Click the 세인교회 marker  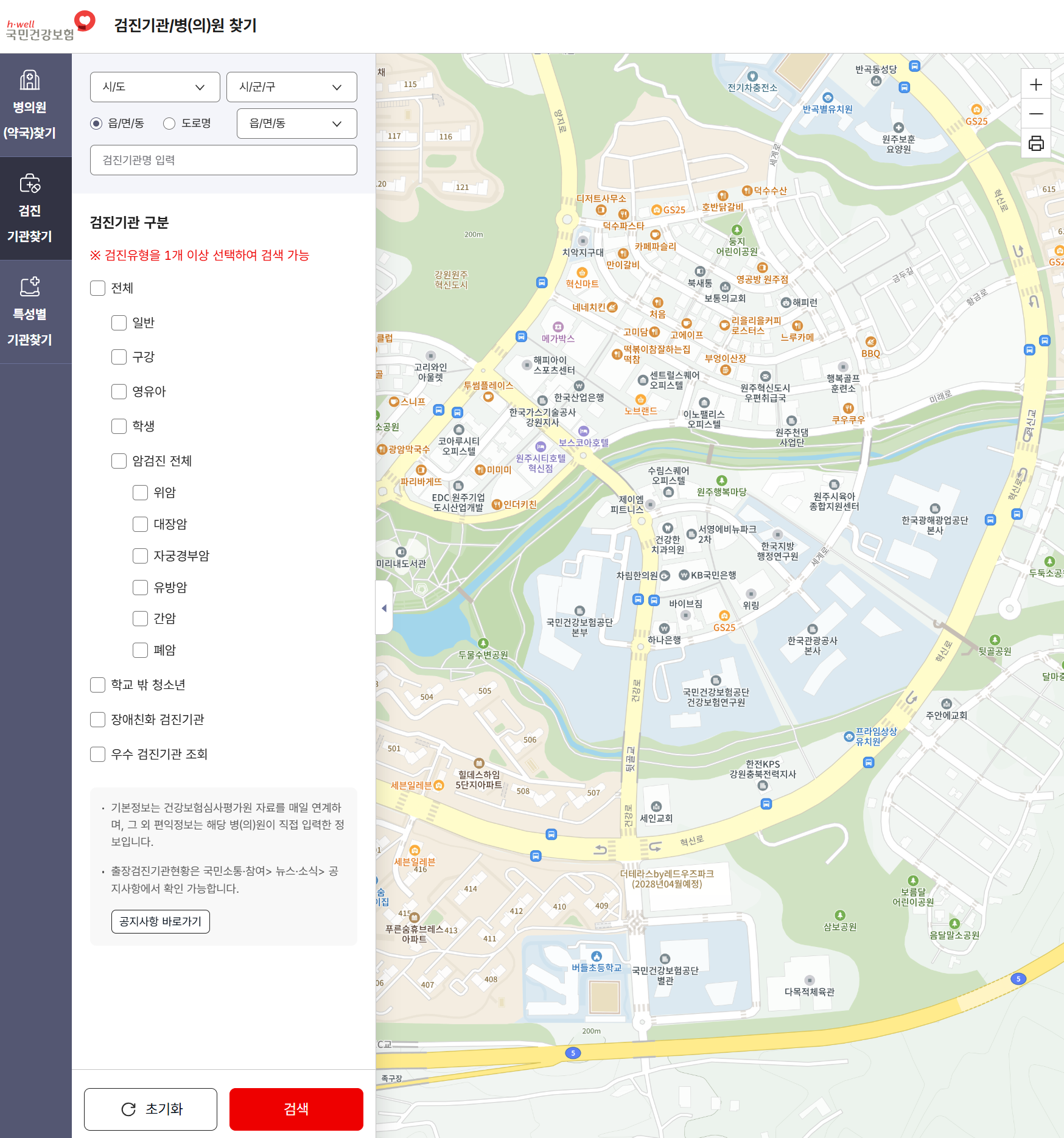[656, 807]
